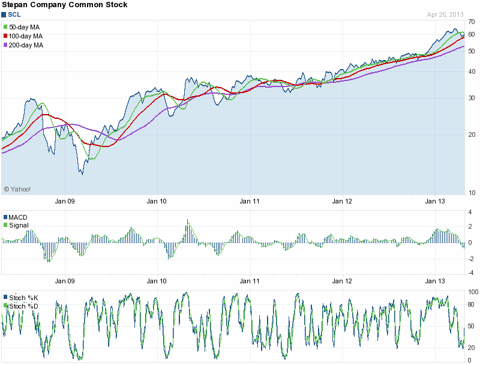Click 'Jan 09' on the price chart axis

click(65, 201)
